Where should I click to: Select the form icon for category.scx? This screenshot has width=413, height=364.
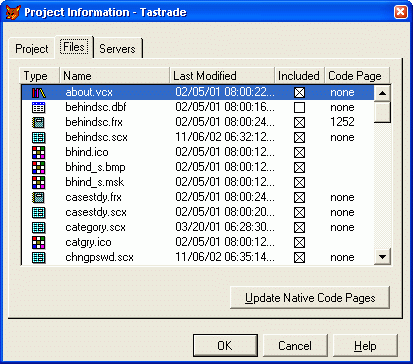click(x=38, y=227)
